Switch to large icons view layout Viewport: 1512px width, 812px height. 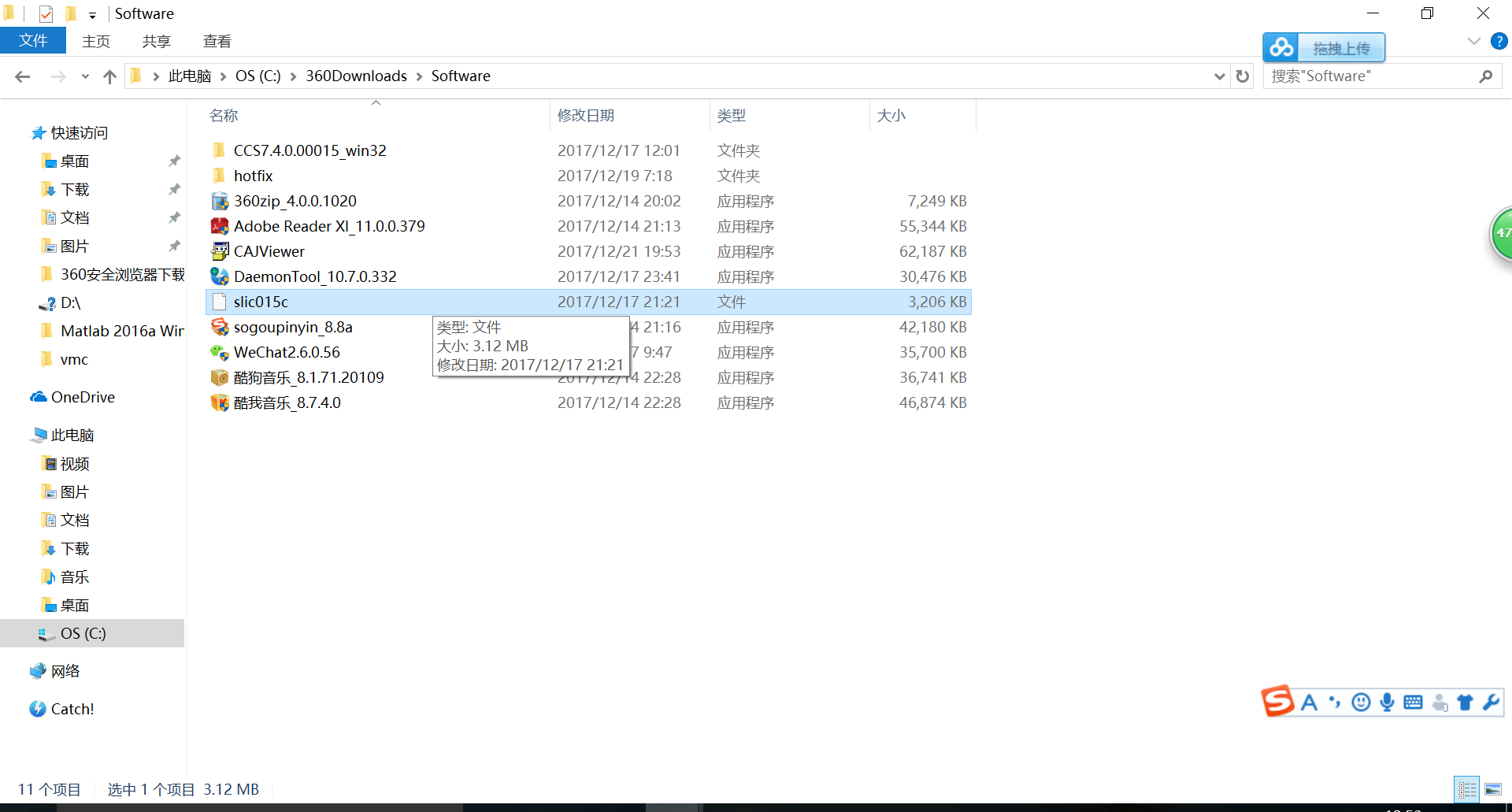(x=1492, y=789)
